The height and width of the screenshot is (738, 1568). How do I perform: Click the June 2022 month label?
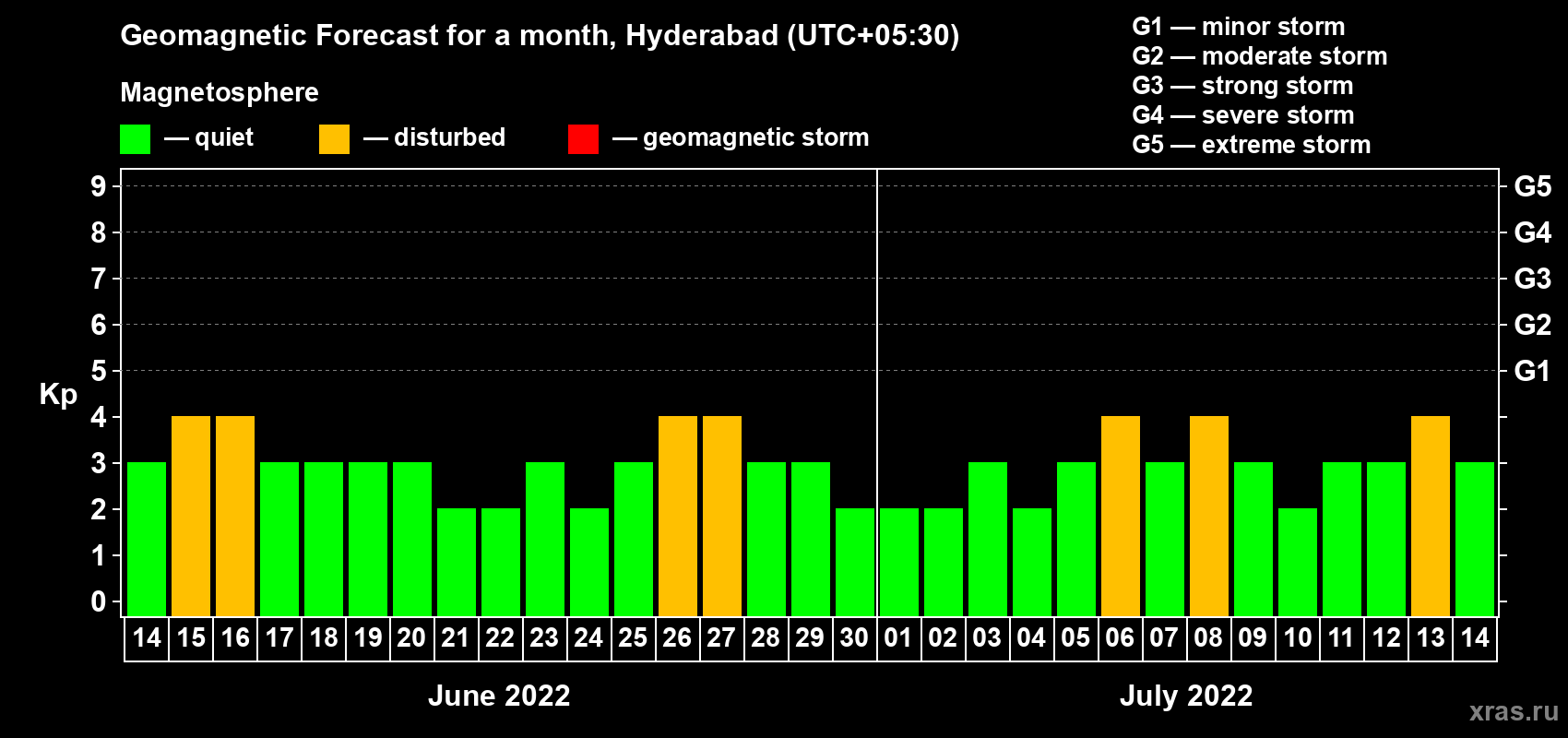pyautogui.click(x=499, y=696)
